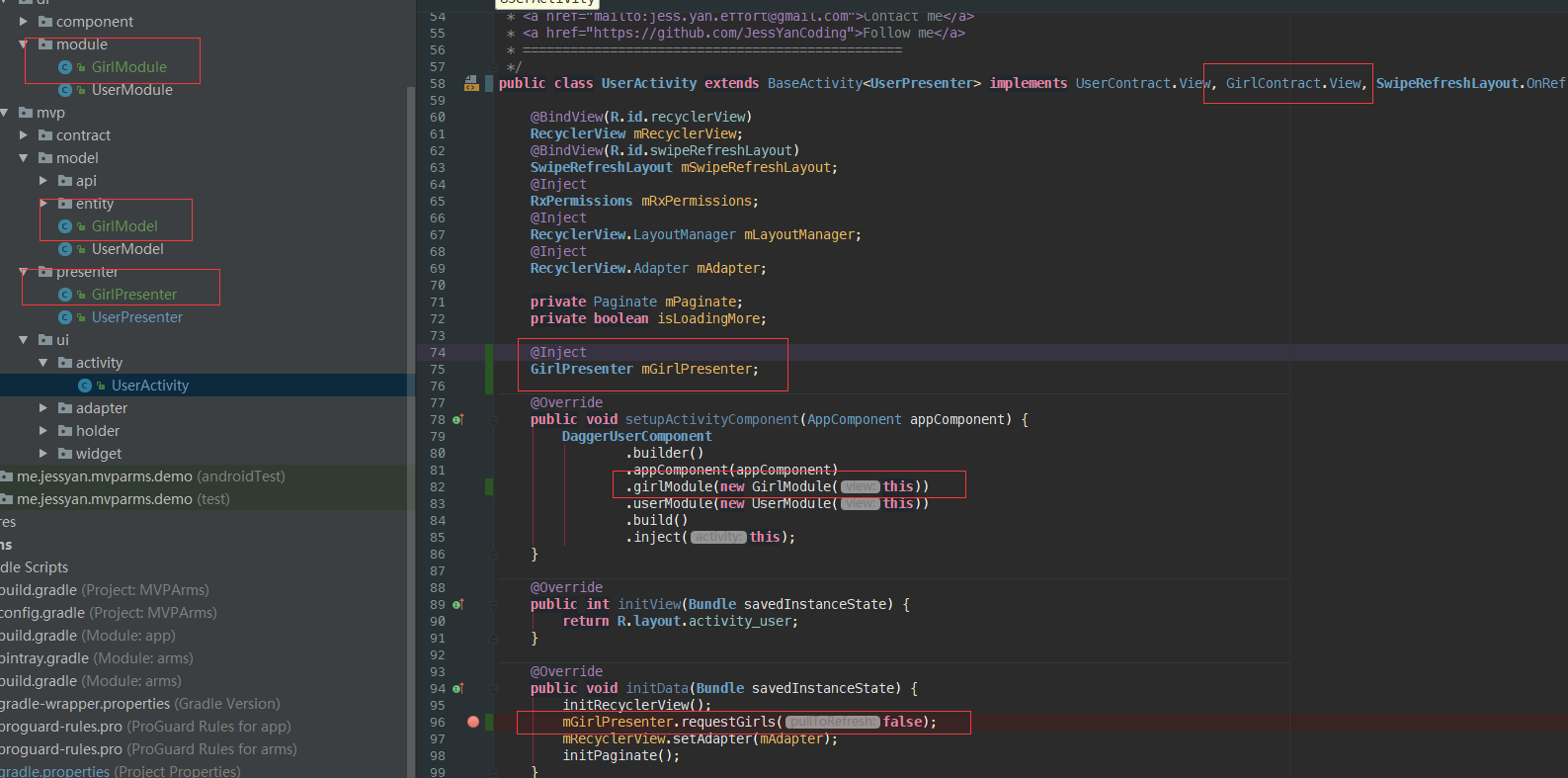The width and height of the screenshot is (1568, 778).
Task: Click the component folder icon
Action: tap(45, 22)
